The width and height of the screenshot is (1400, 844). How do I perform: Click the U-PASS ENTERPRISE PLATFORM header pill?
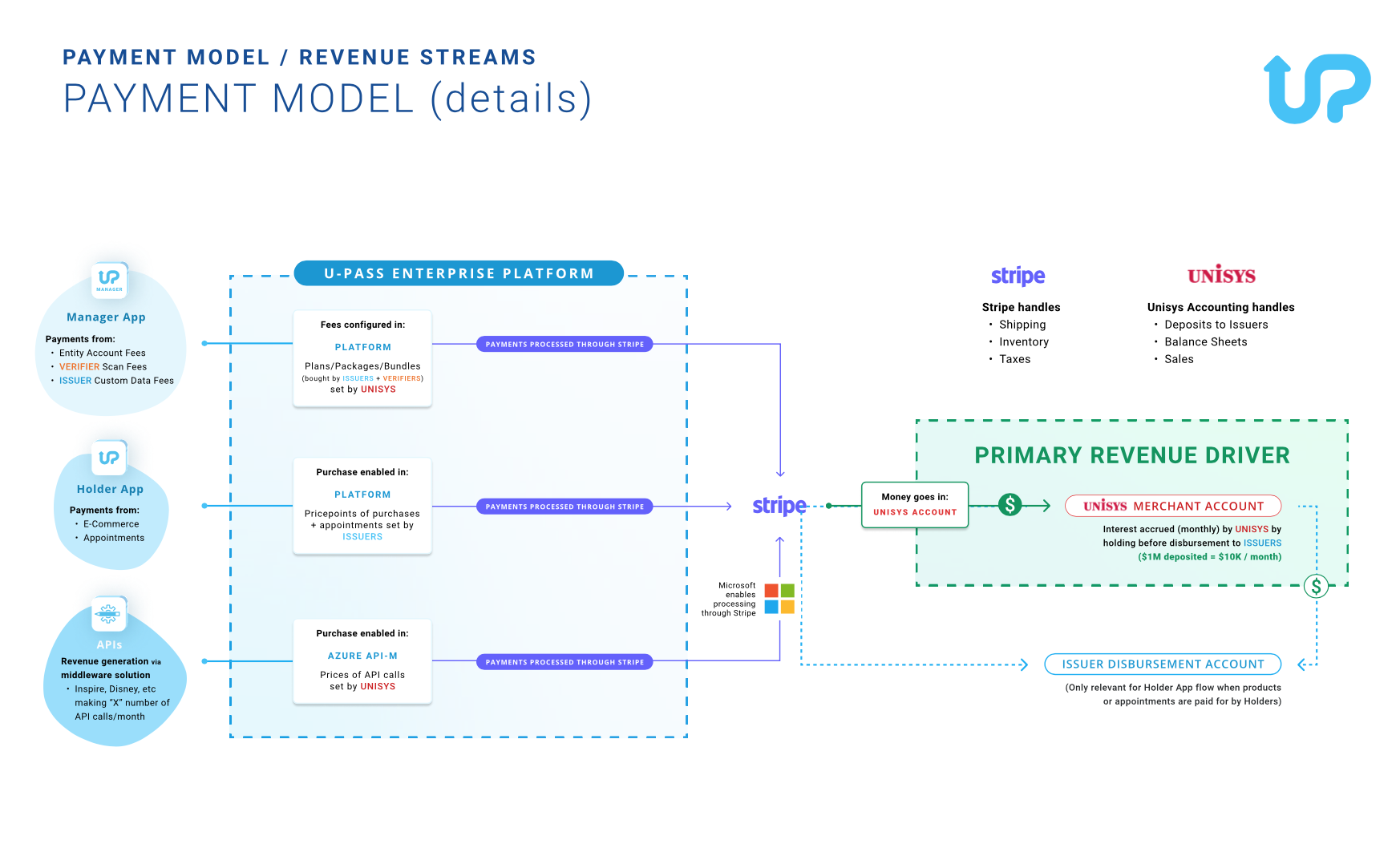[x=459, y=273]
